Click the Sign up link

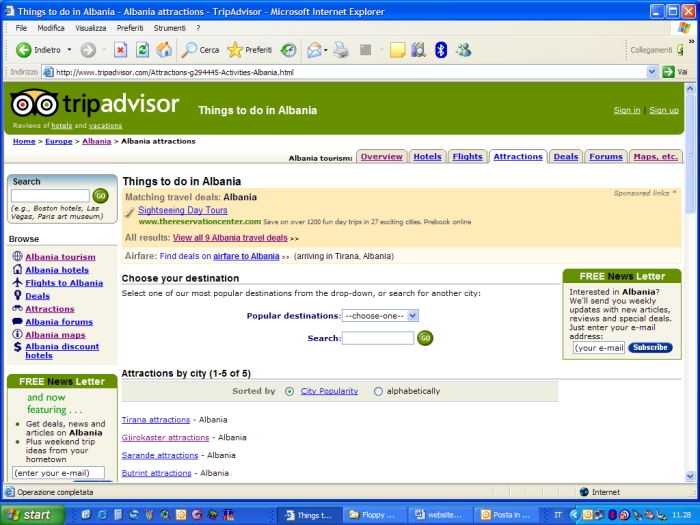664,110
